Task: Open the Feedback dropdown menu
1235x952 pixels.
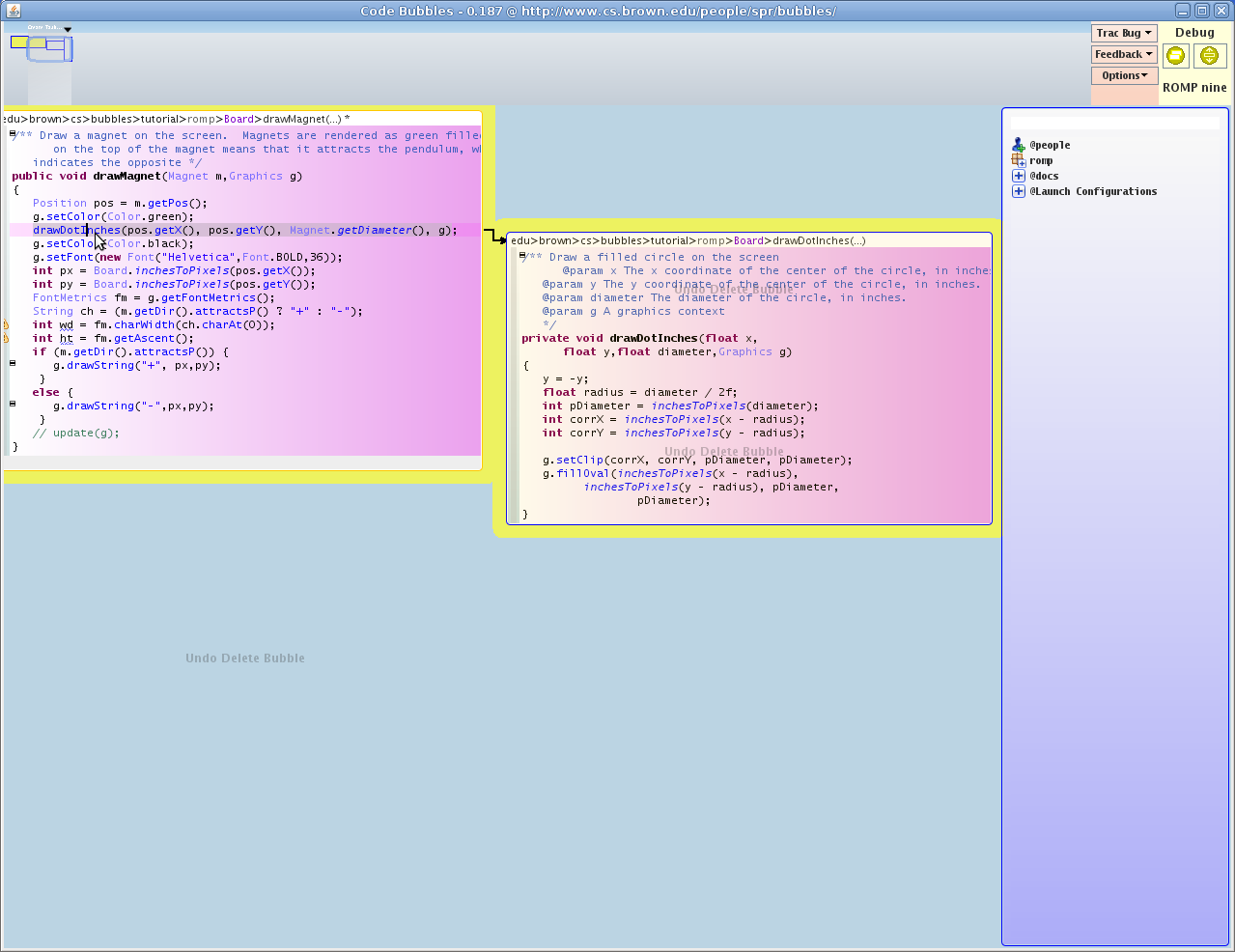Action: coord(1124,54)
